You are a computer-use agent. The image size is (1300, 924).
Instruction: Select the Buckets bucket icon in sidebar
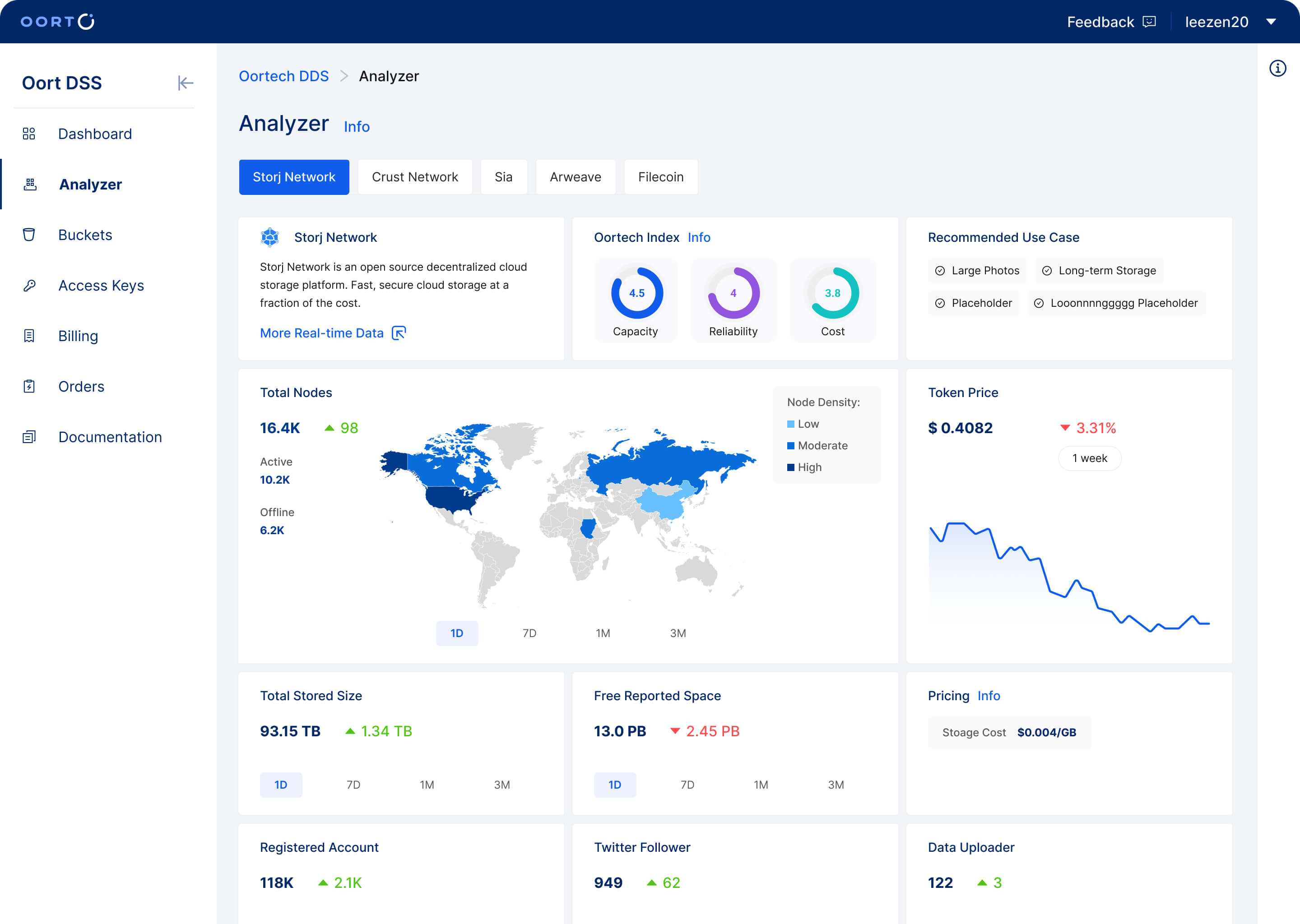(x=29, y=235)
